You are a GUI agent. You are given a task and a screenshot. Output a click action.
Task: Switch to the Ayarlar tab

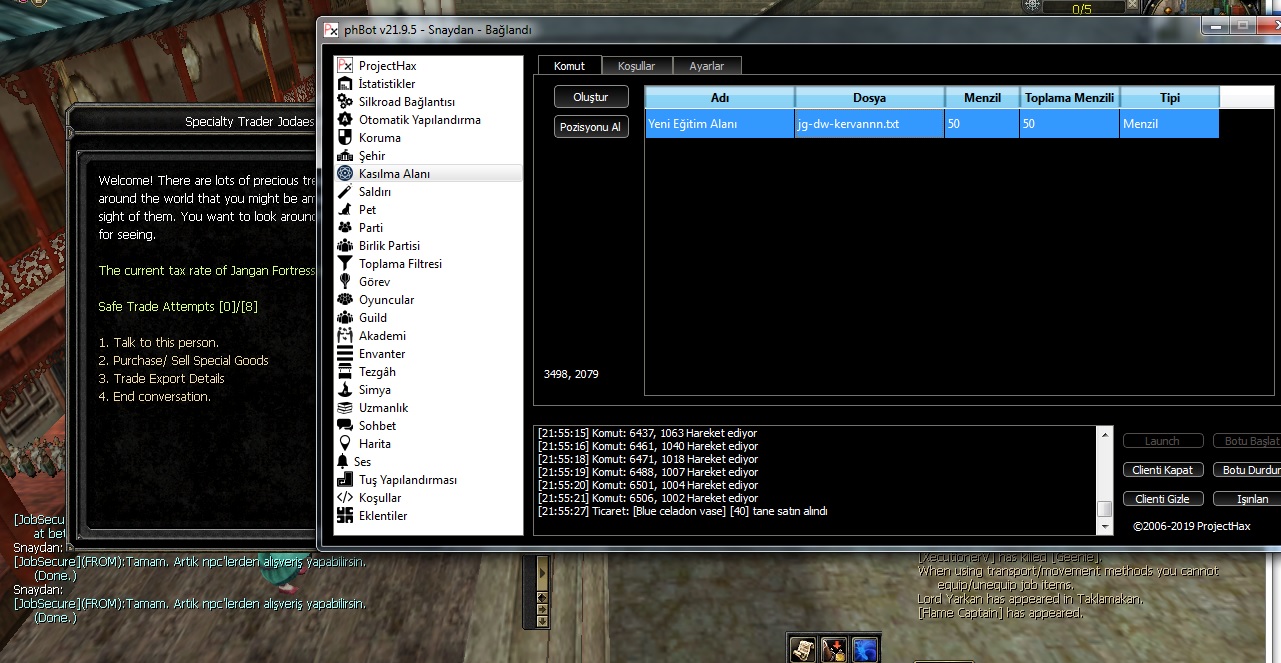click(706, 66)
